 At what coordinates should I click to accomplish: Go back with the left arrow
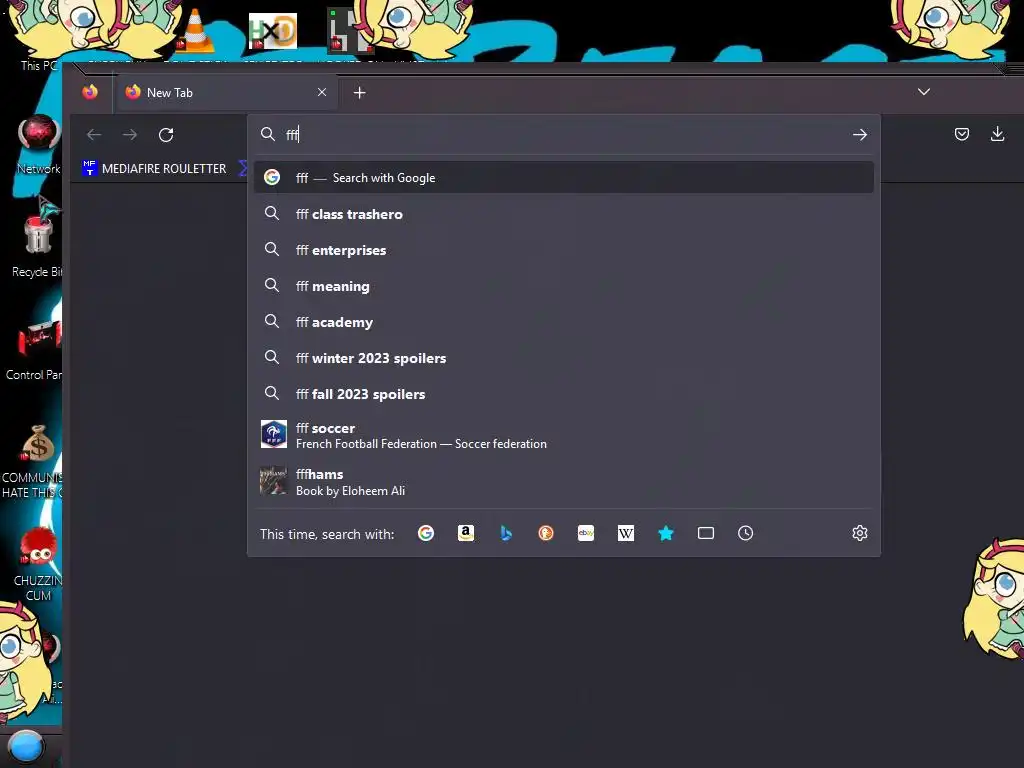point(94,135)
